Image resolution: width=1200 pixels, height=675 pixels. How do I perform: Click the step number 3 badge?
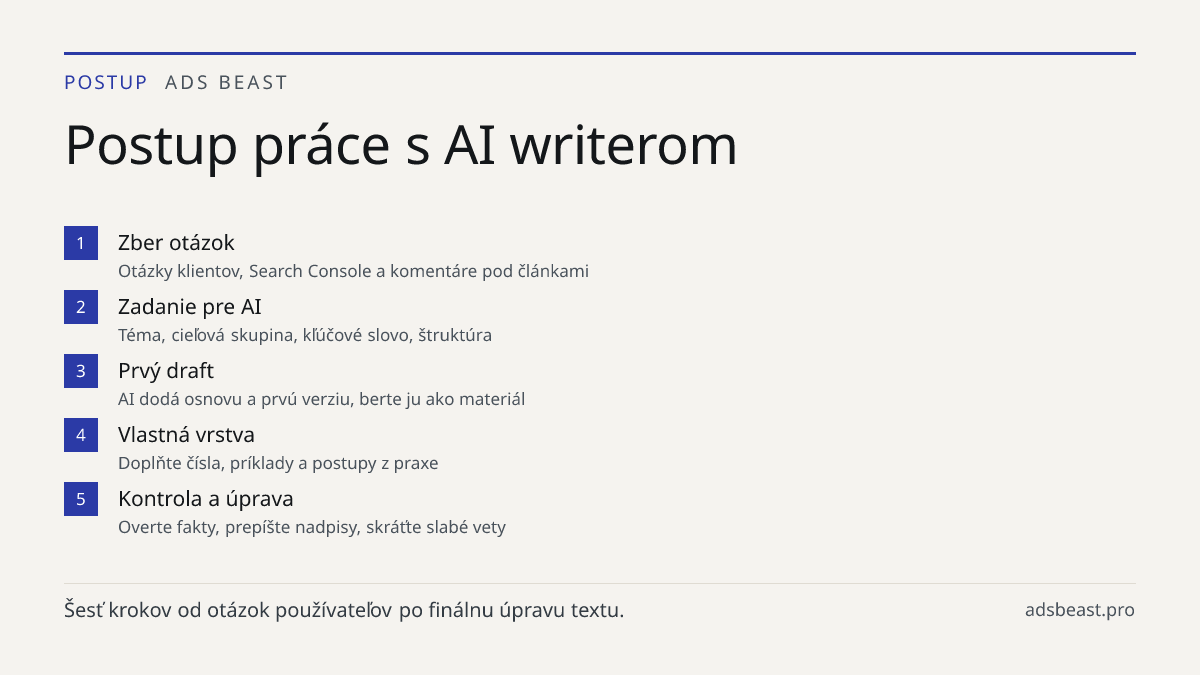click(81, 371)
